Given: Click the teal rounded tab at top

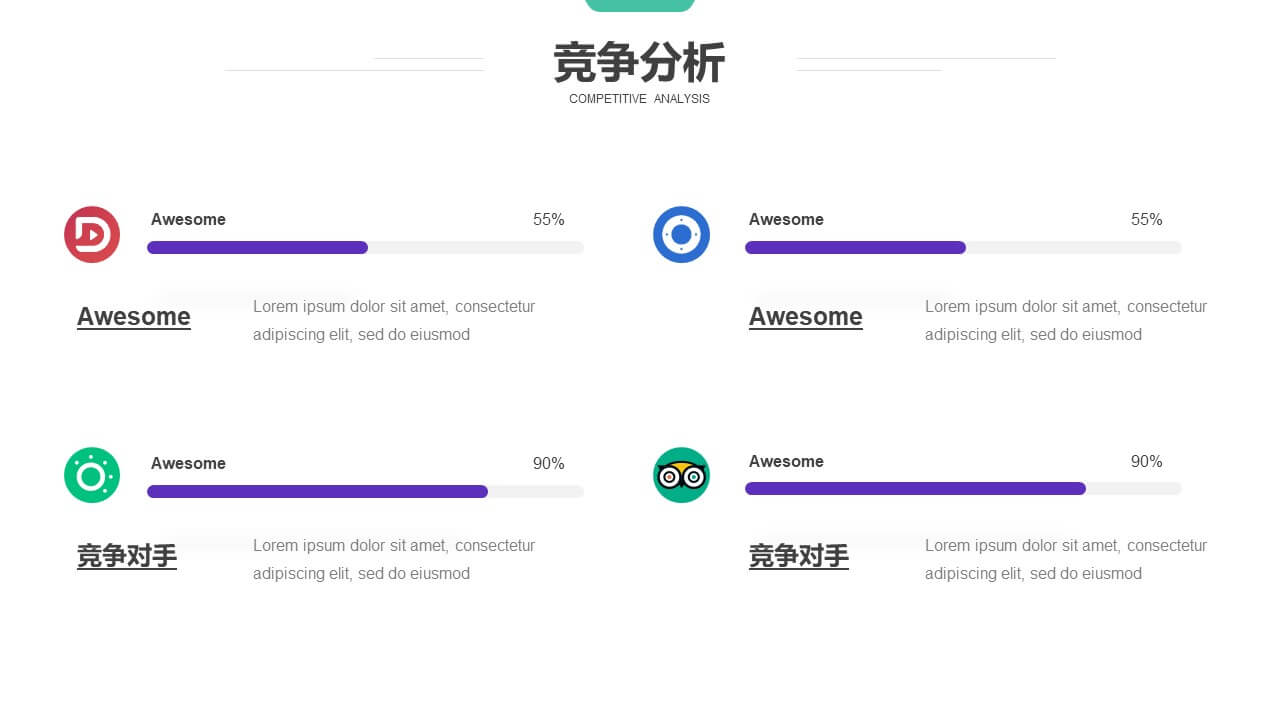Looking at the screenshot, I should pyautogui.click(x=640, y=5).
